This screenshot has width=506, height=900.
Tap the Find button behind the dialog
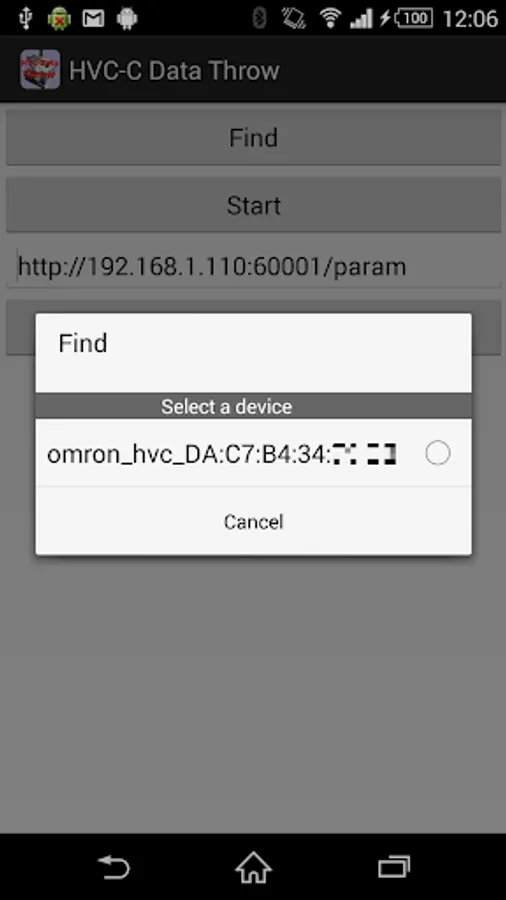point(254,137)
